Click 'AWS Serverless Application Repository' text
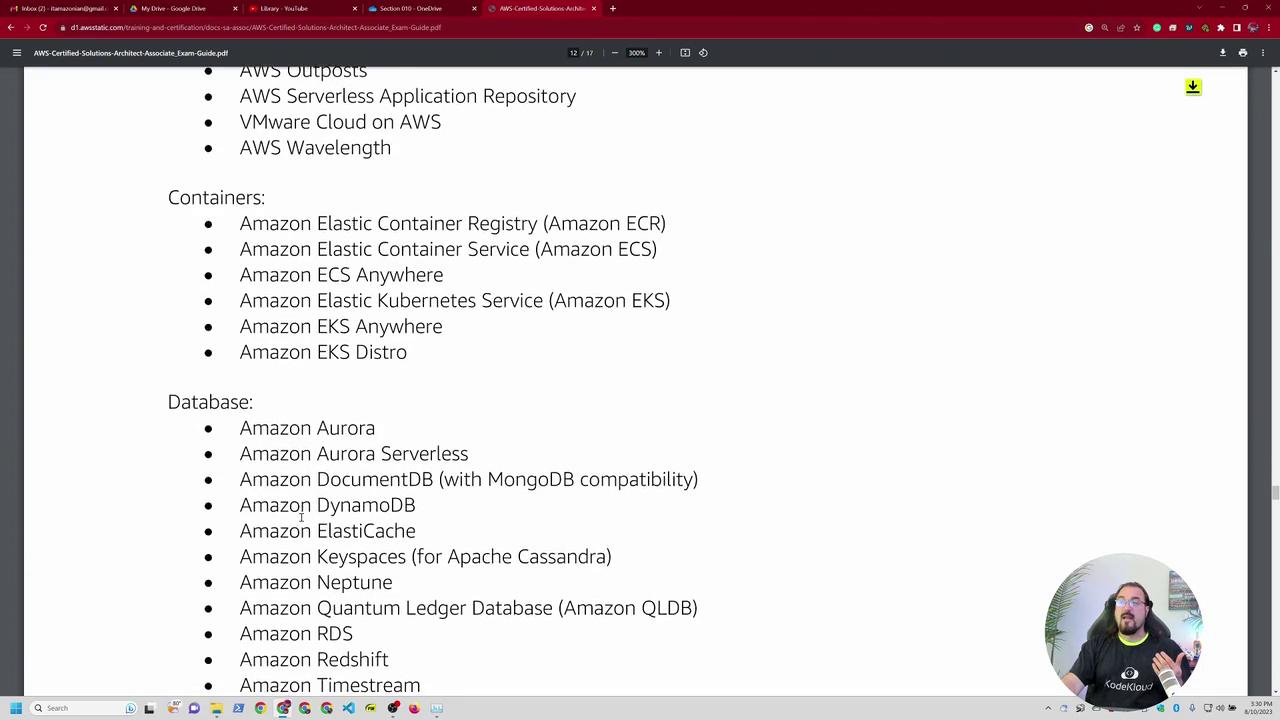1280x720 pixels. (x=408, y=96)
